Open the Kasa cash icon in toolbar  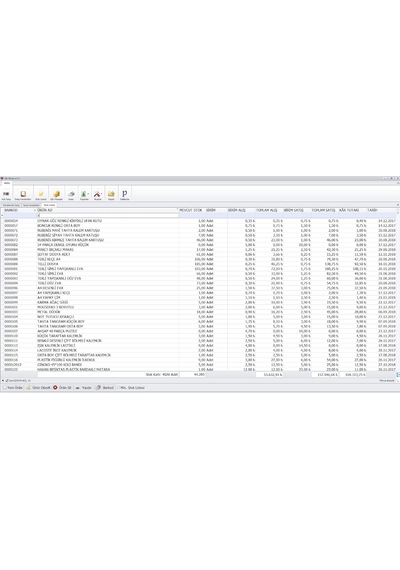click(71, 195)
